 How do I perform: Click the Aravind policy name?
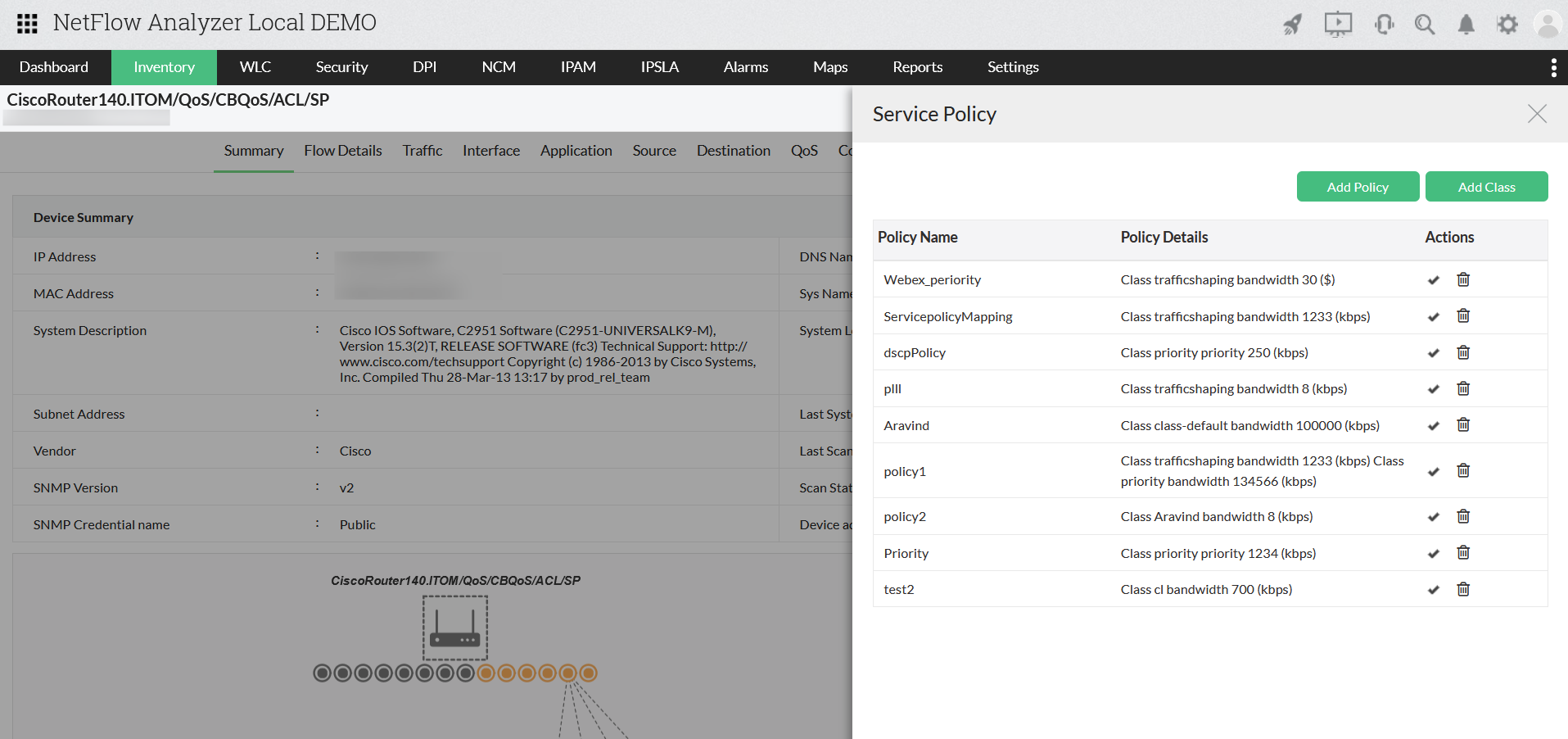click(906, 426)
